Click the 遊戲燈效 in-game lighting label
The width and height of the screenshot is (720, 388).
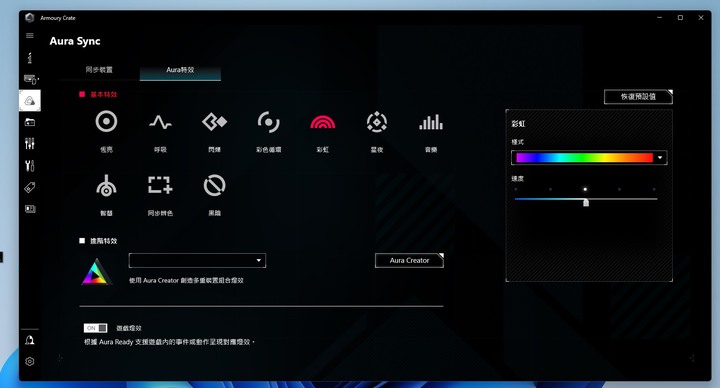pos(129,328)
